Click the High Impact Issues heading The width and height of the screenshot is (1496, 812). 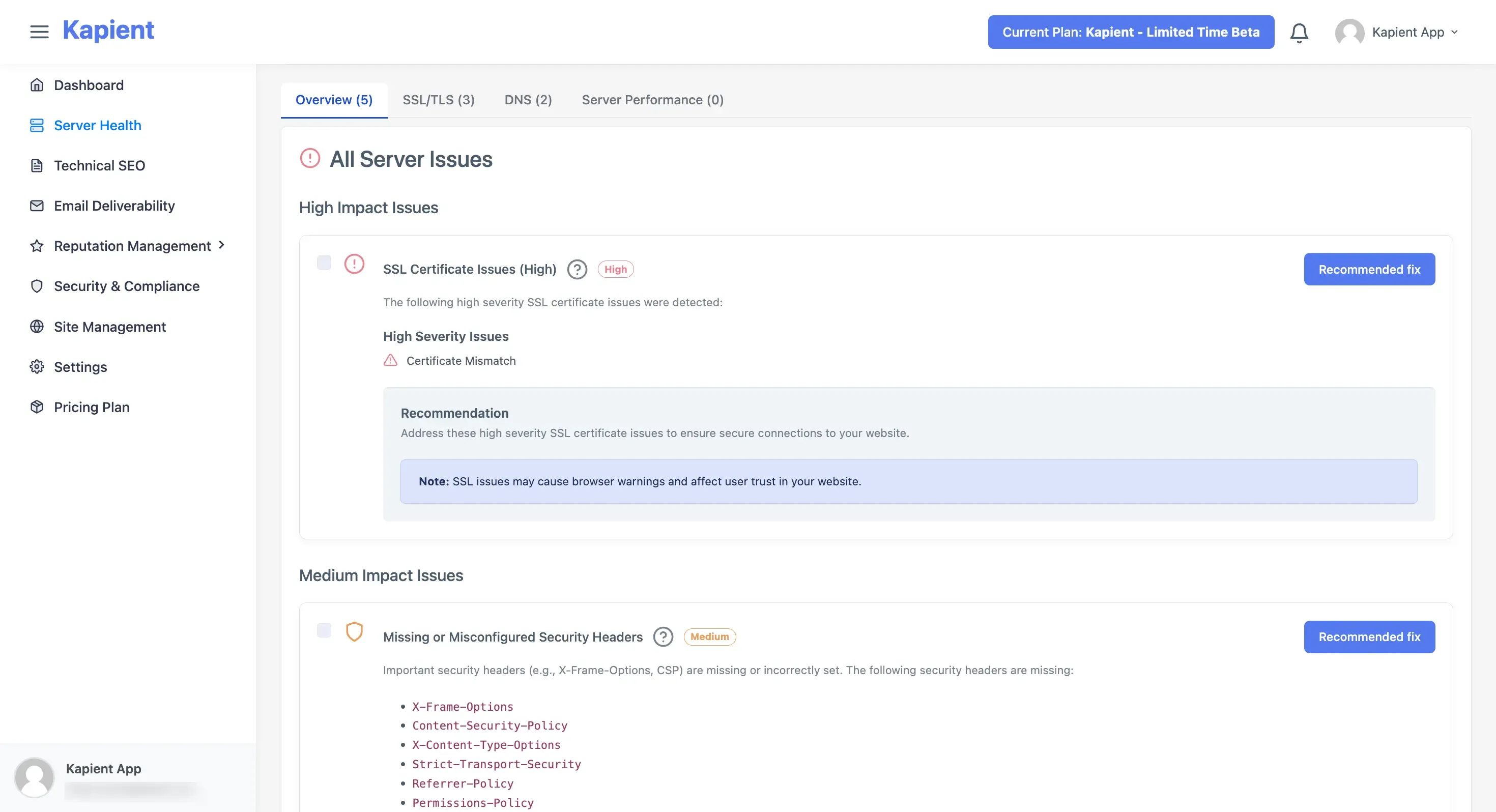coord(368,208)
